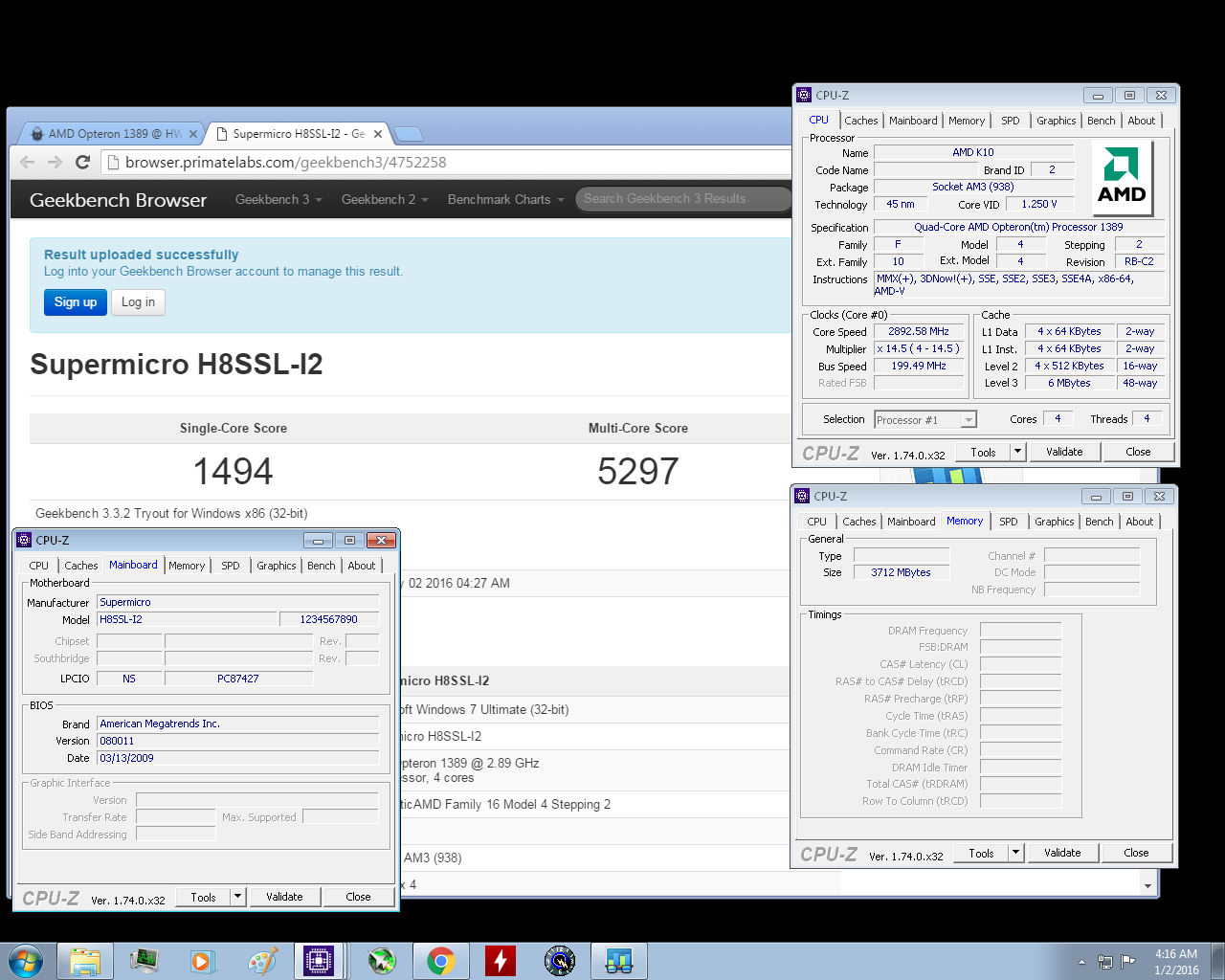
Task: Open a new Chrome tab
Action: pyautogui.click(x=409, y=134)
